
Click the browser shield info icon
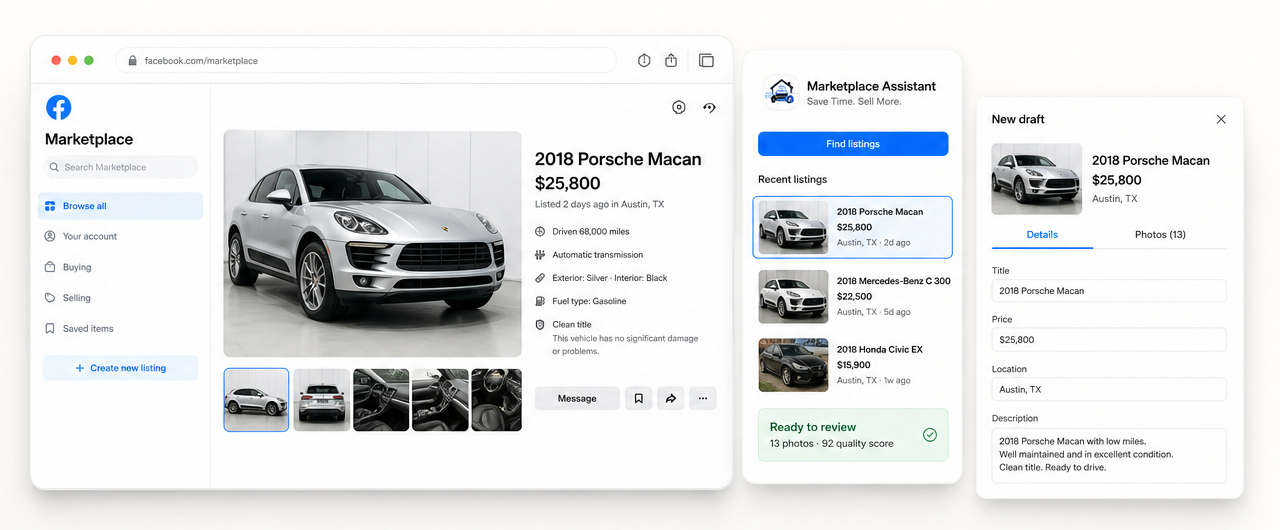[x=644, y=61]
